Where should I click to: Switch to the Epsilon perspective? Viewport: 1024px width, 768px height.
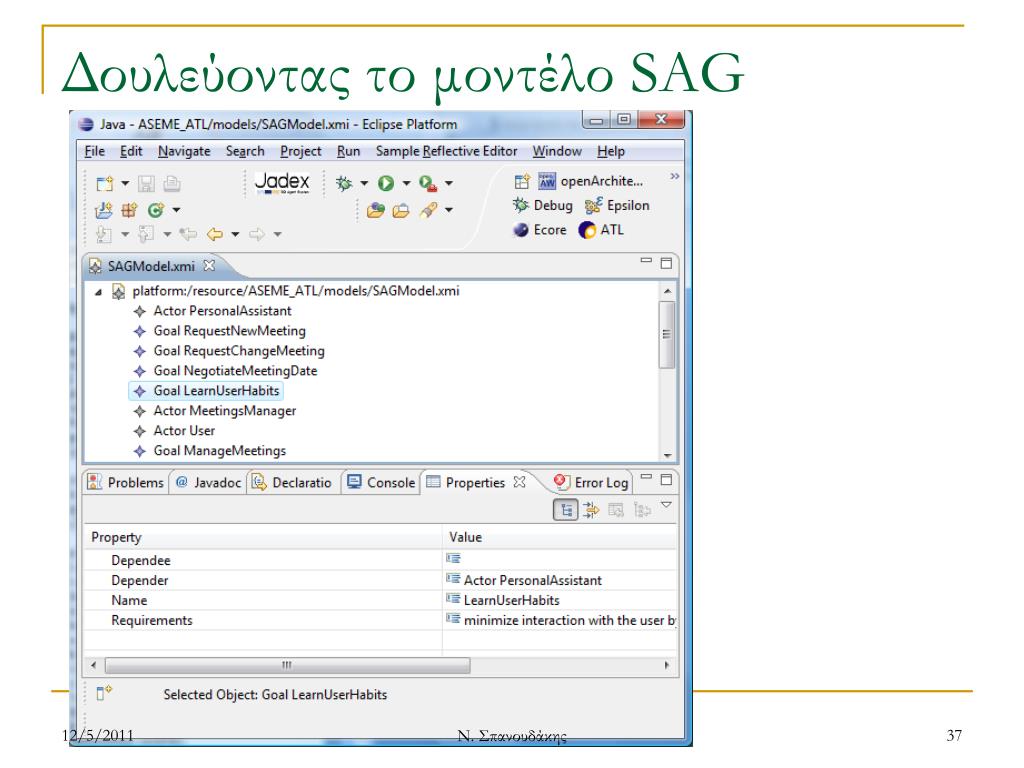click(617, 206)
